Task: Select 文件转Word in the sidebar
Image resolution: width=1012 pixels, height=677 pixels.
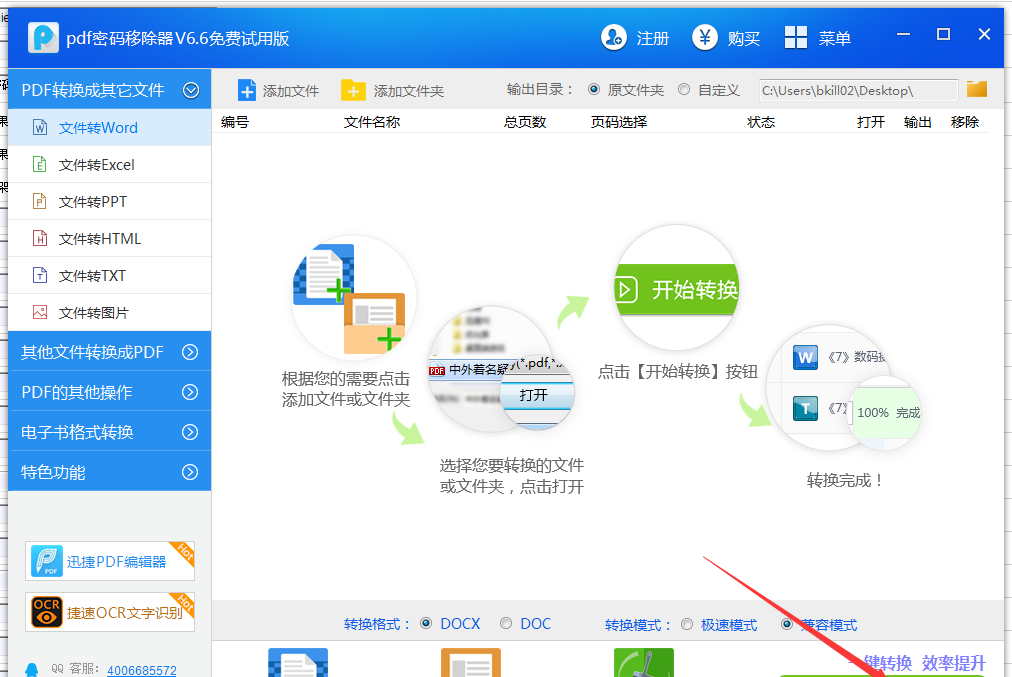Action: pos(110,128)
